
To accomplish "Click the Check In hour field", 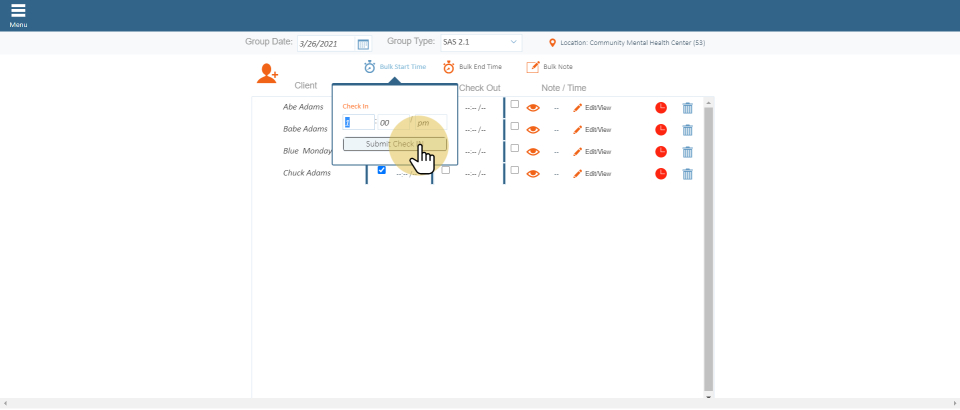I will click(358, 122).
